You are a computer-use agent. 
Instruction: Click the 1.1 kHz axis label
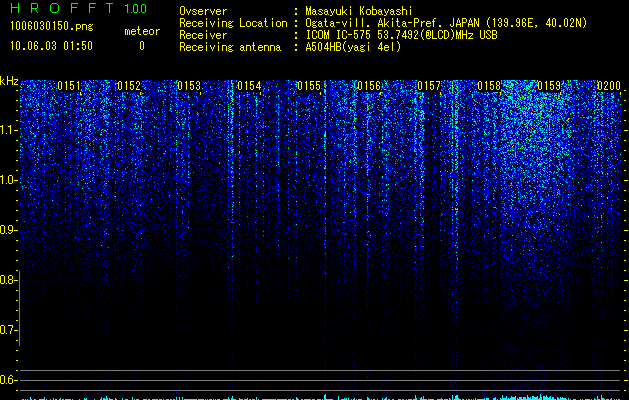(x=8, y=130)
